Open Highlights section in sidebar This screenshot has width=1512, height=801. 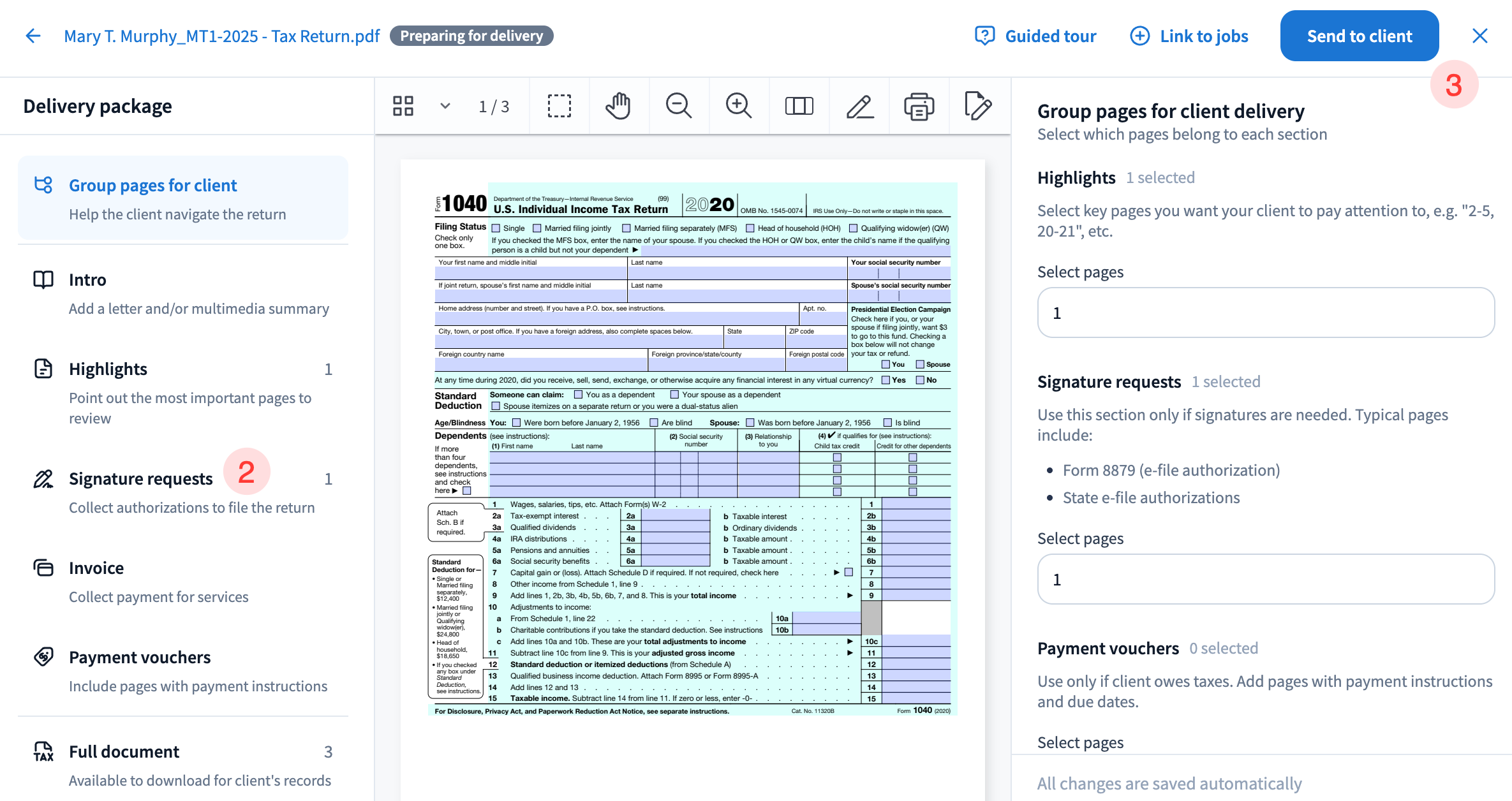pos(108,369)
